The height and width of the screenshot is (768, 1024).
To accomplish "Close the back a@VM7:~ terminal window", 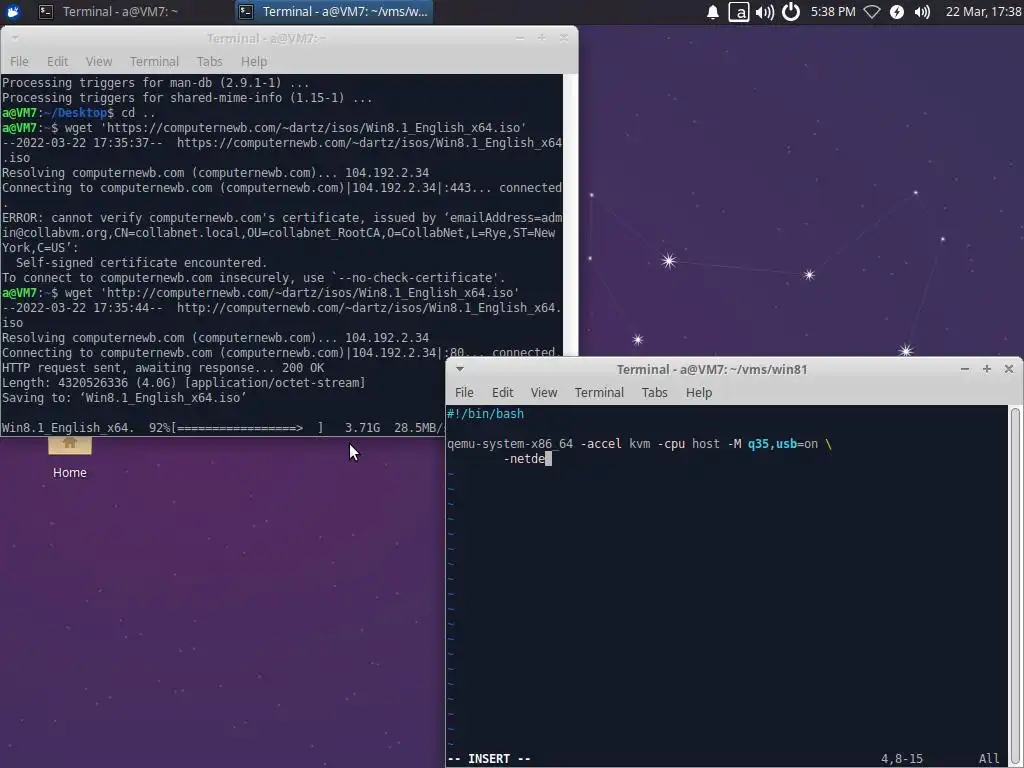I will (564, 38).
